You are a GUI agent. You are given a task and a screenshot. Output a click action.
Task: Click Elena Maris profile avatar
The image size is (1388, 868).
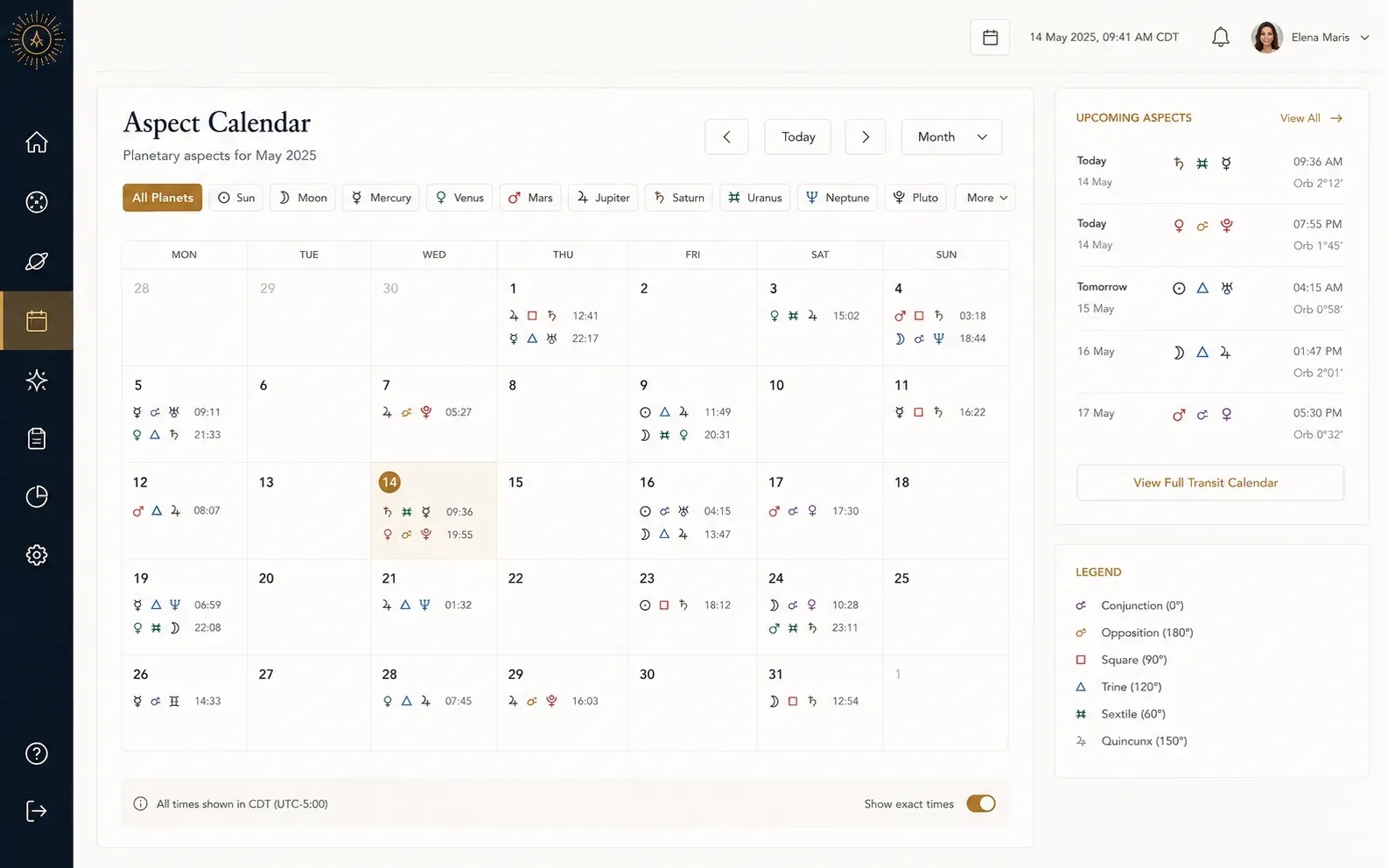point(1266,38)
